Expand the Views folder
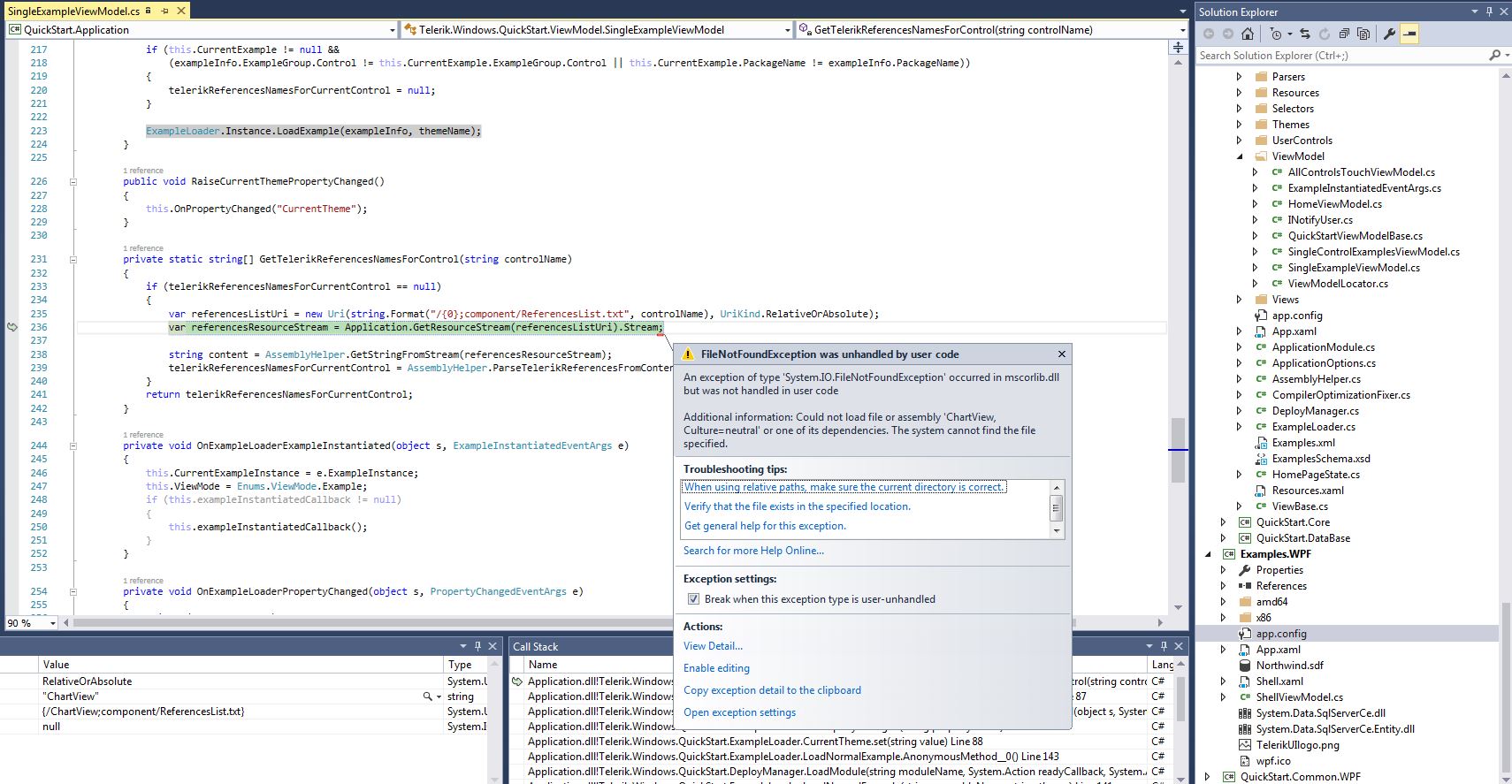 point(1240,300)
